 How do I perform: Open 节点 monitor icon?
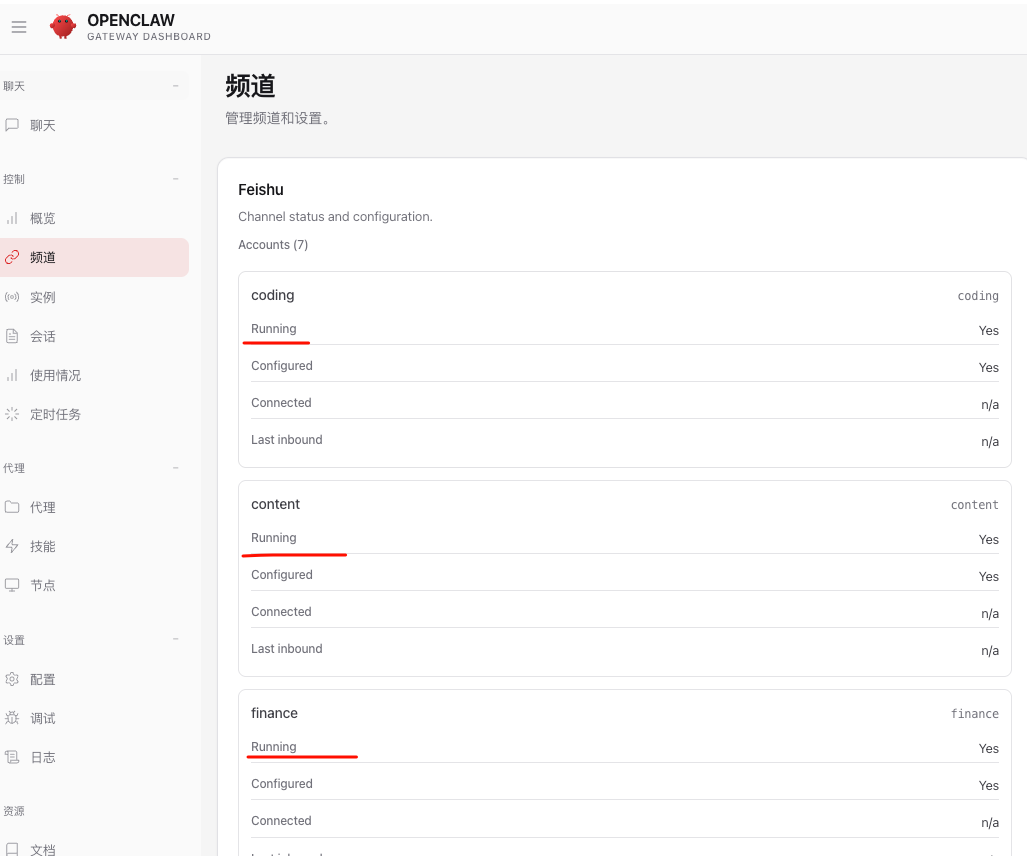12,585
